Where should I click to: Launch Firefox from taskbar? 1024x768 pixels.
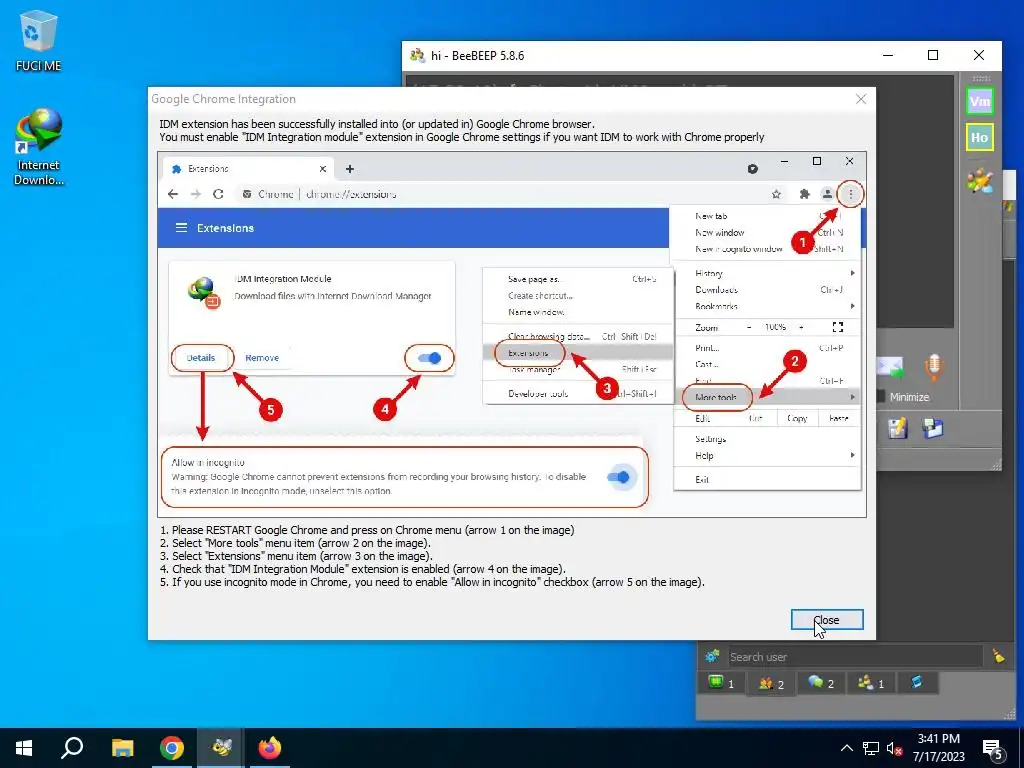click(270, 748)
